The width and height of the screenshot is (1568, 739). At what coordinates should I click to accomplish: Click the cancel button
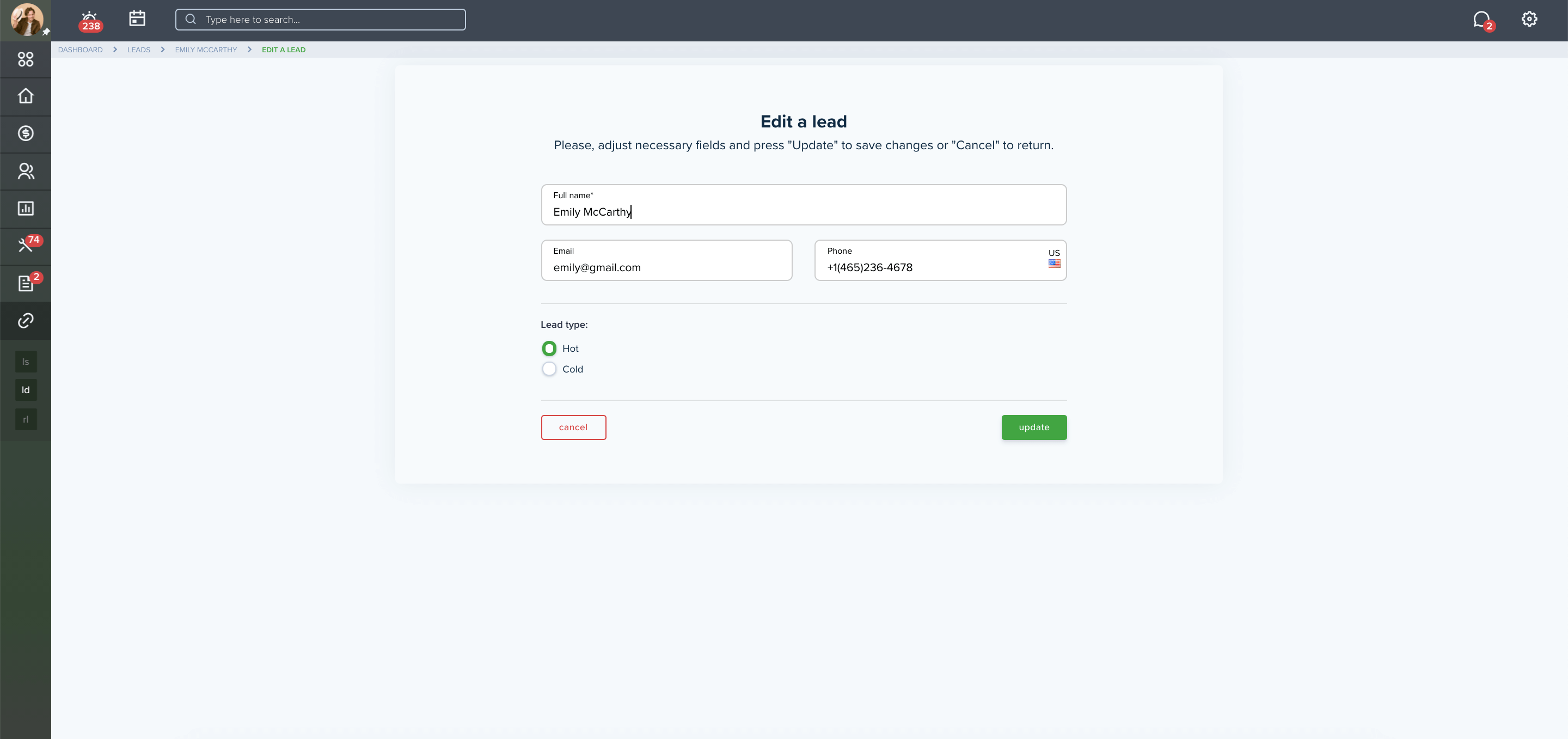click(573, 427)
